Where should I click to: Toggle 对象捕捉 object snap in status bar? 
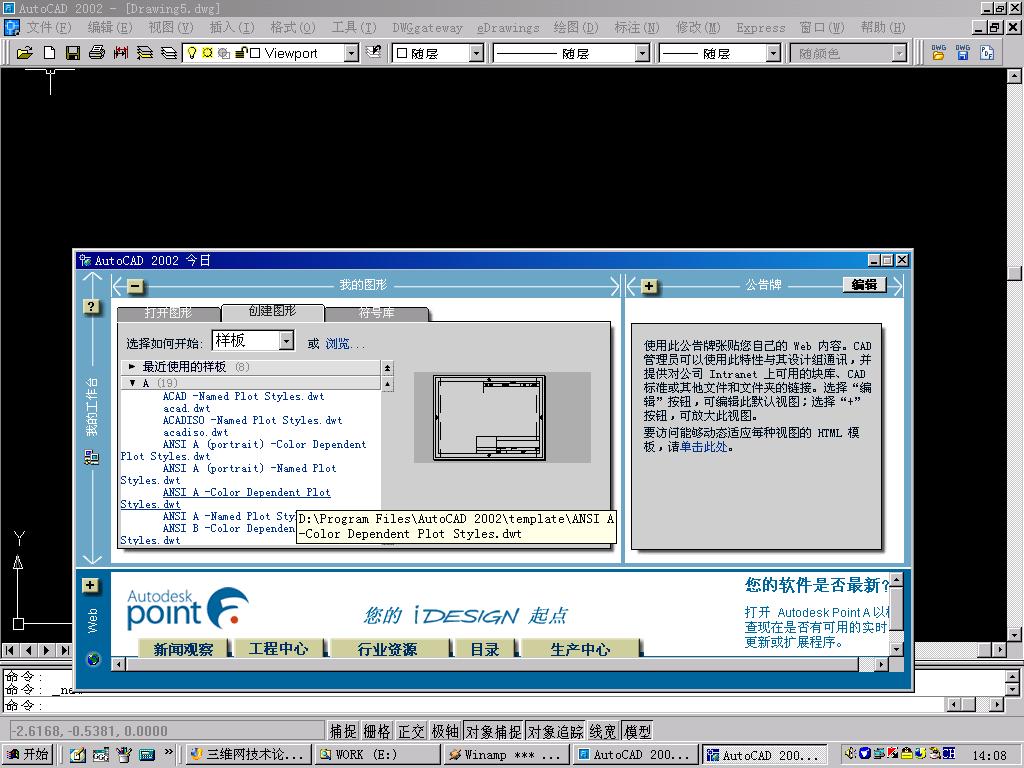click(494, 731)
